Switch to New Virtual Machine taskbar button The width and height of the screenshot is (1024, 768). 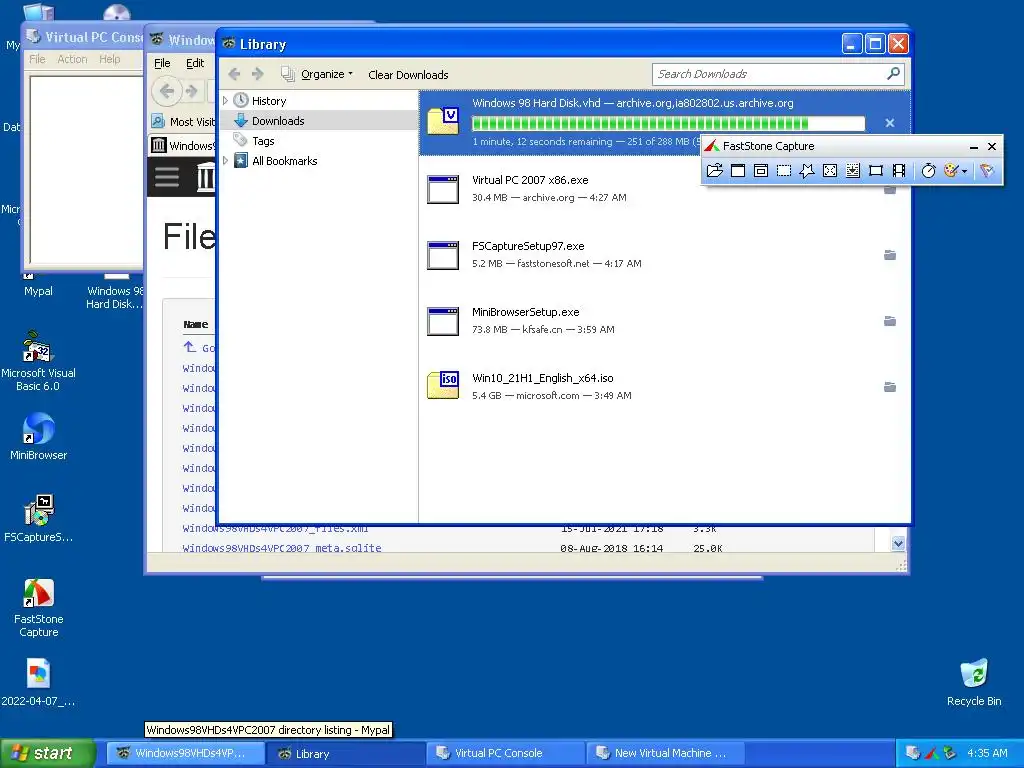pos(665,753)
